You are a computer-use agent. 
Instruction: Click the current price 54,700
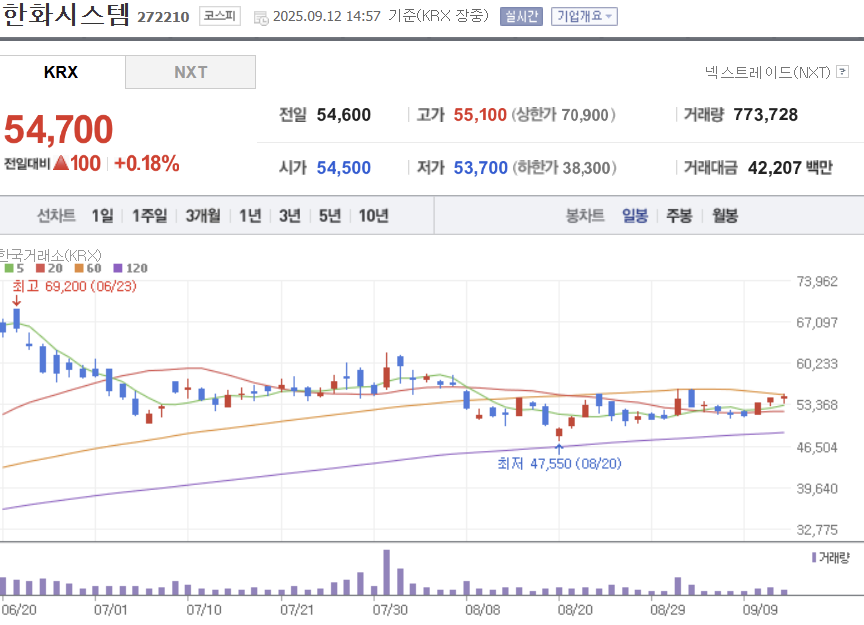[x=58, y=130]
